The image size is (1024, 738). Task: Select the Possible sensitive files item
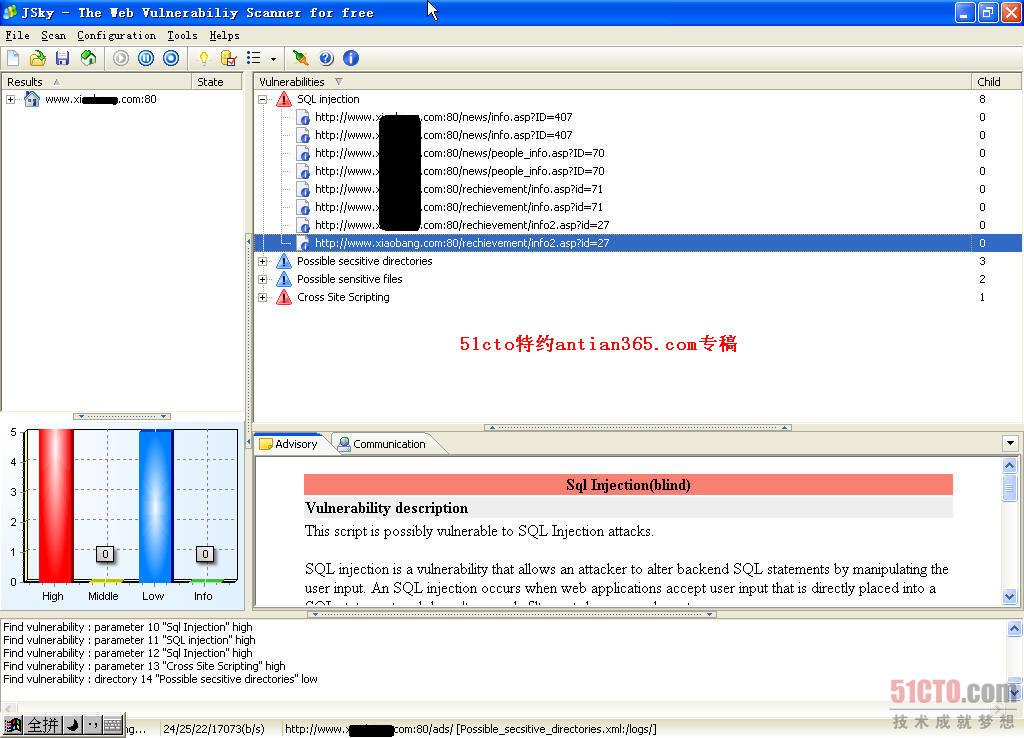point(349,279)
